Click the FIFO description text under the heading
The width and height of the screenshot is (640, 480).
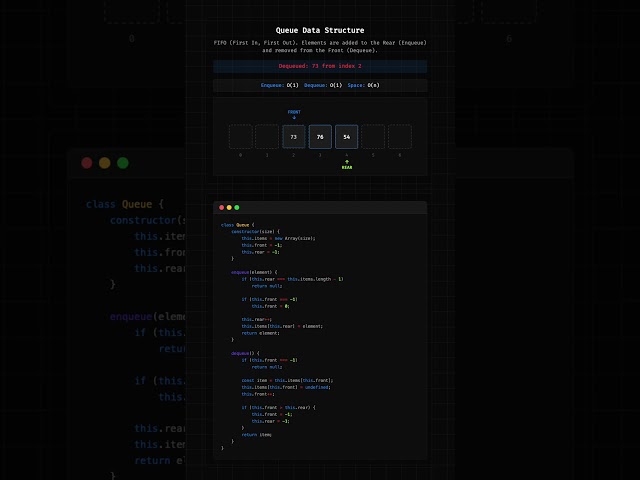[320, 47]
